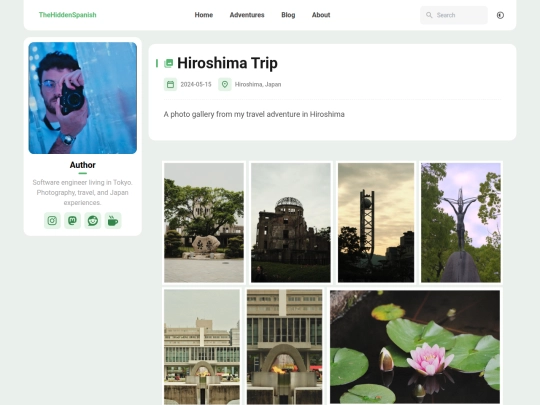Open the Mastodon profile icon

72,220
